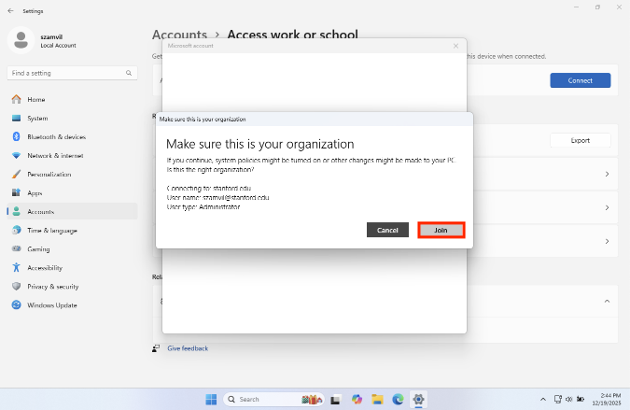Click the network tray icon
This screenshot has height=410, width=630.
pyautogui.click(x=558, y=399)
